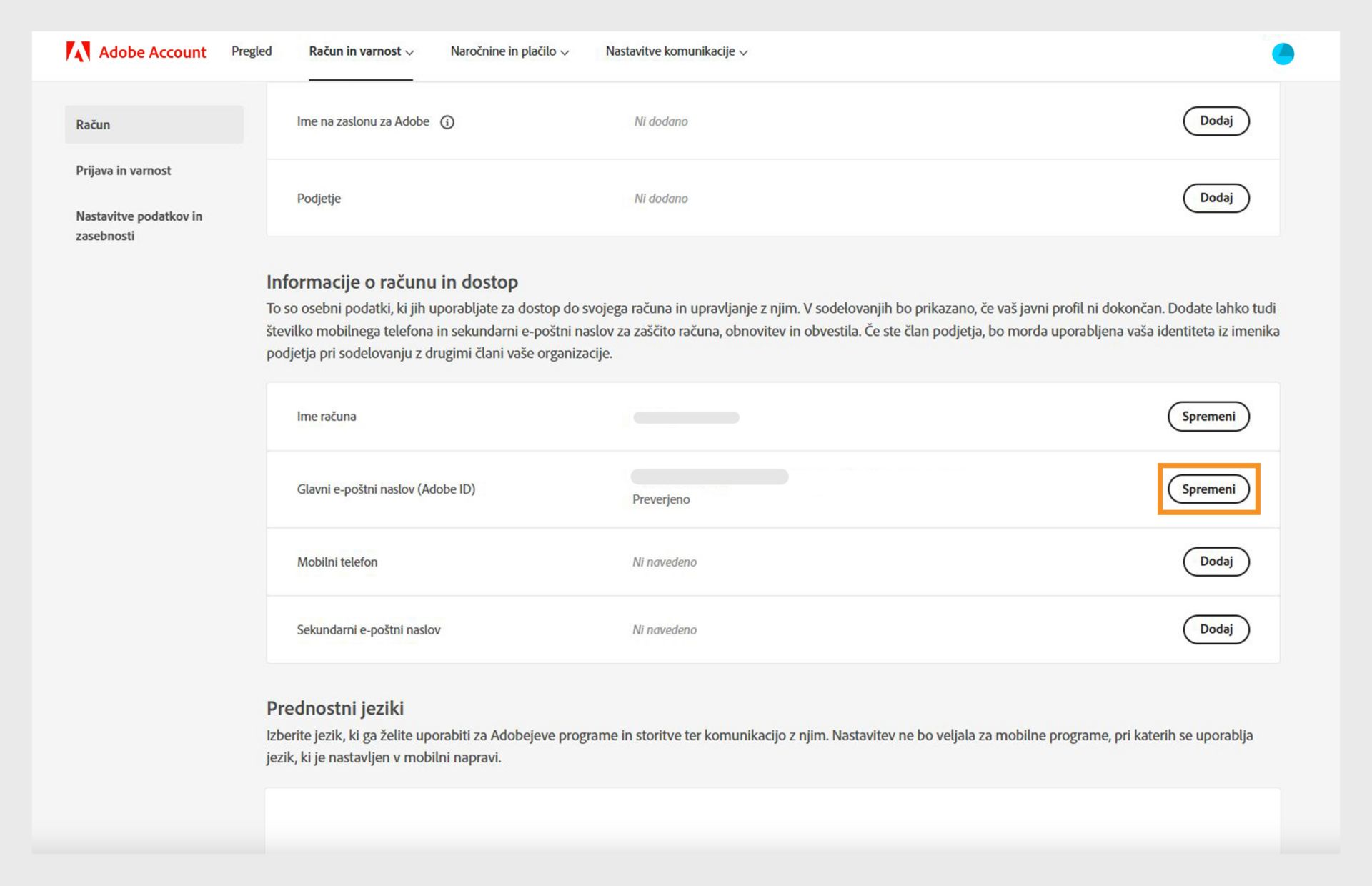Open the user profile avatar
Viewport: 1372px width, 886px height.
click(1283, 54)
